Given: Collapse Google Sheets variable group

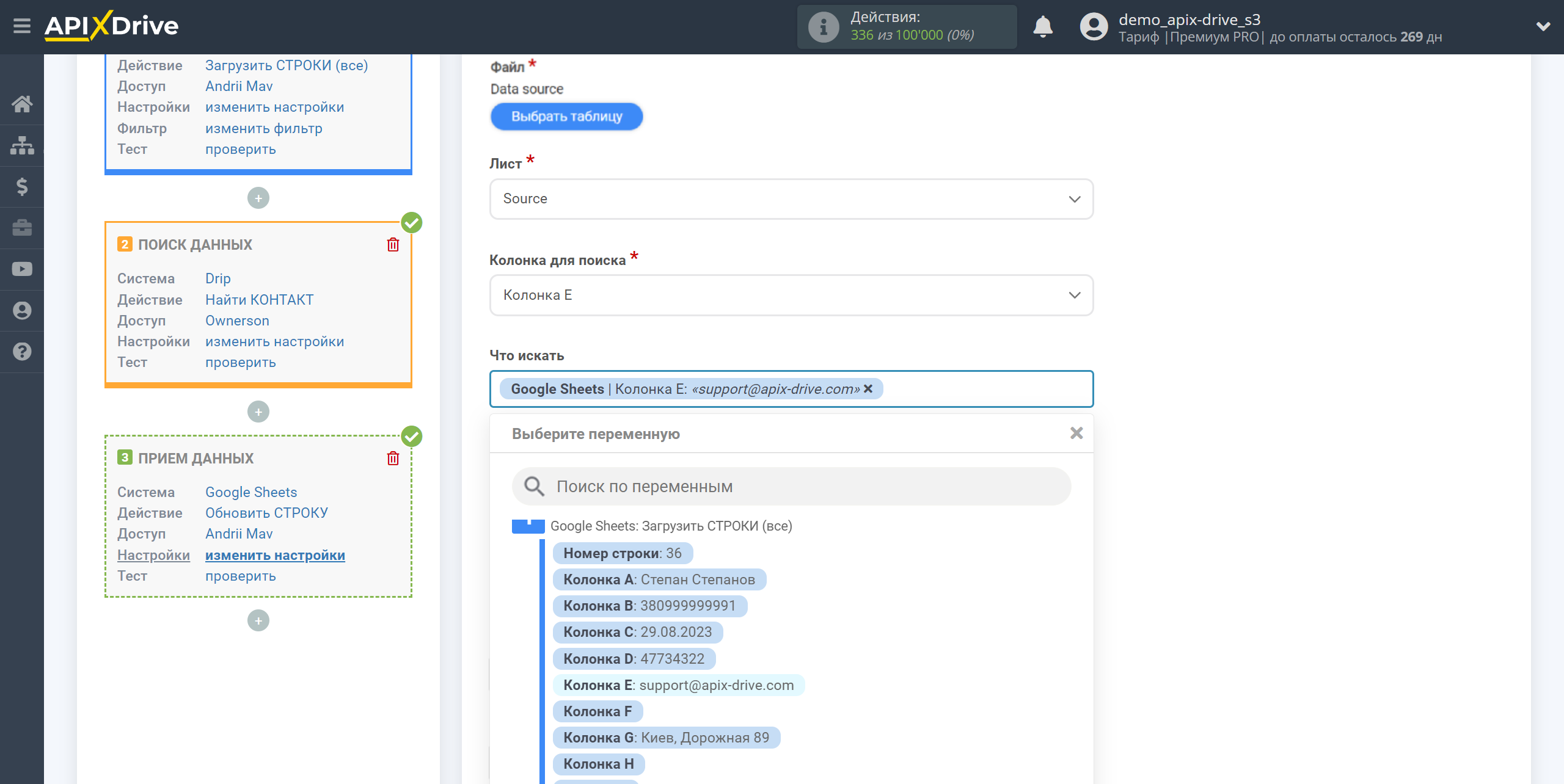Looking at the screenshot, I should click(x=528, y=526).
